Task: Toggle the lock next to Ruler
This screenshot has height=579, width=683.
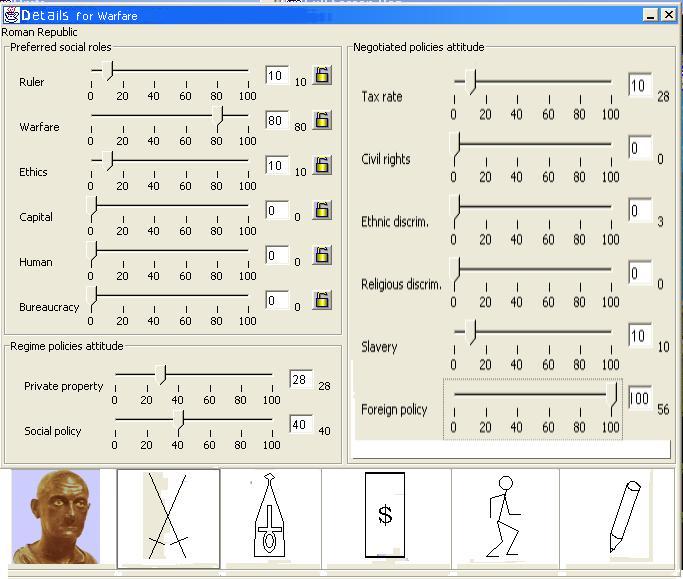Action: pos(322,75)
